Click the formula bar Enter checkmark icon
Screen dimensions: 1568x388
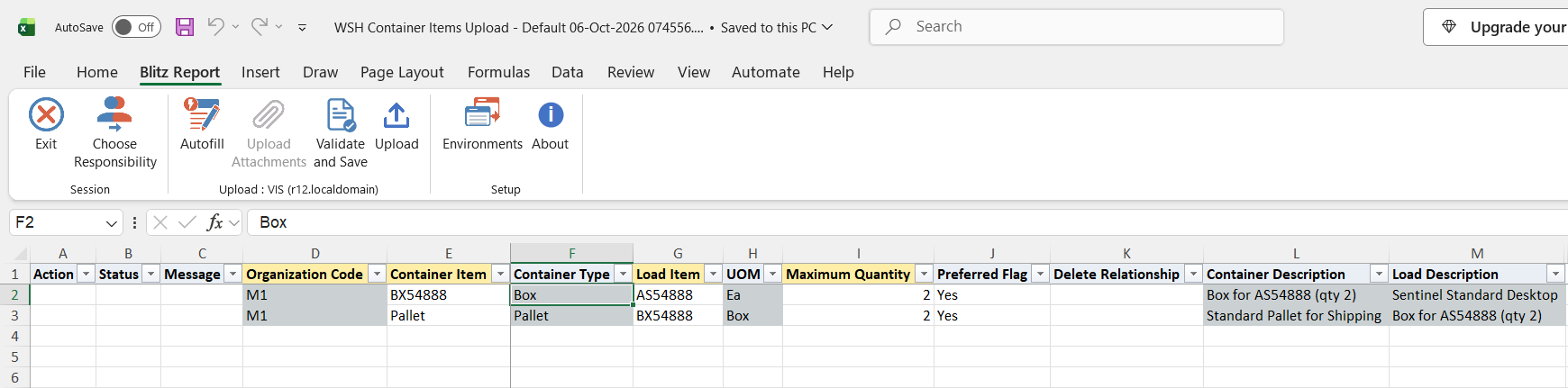(187, 222)
